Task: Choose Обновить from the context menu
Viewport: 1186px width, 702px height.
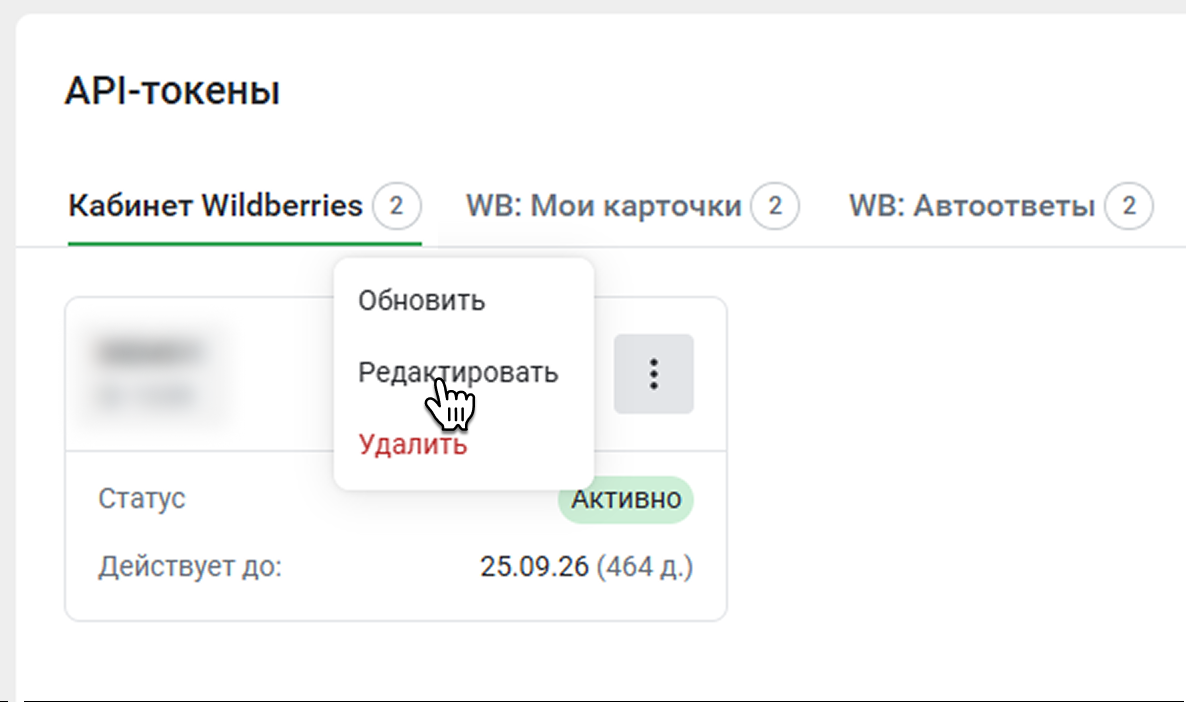Action: [x=422, y=300]
